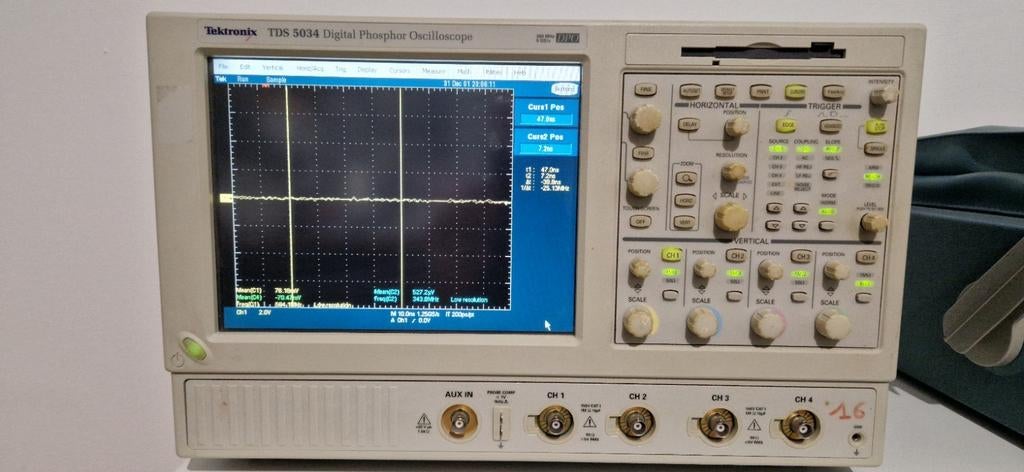Screen dimensions: 1024x472
Task: Push the trigger SLOPE select button
Action: pyautogui.click(x=829, y=174)
